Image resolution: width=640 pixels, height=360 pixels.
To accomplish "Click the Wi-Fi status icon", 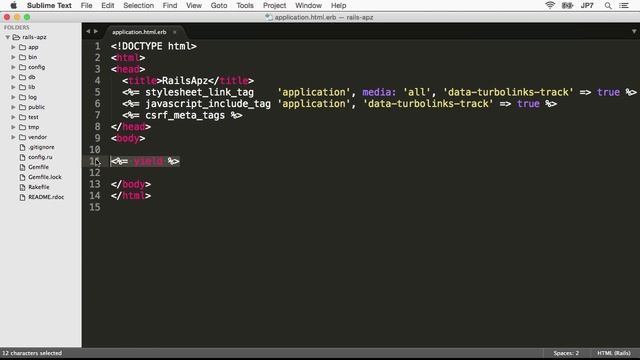I will coord(550,5).
